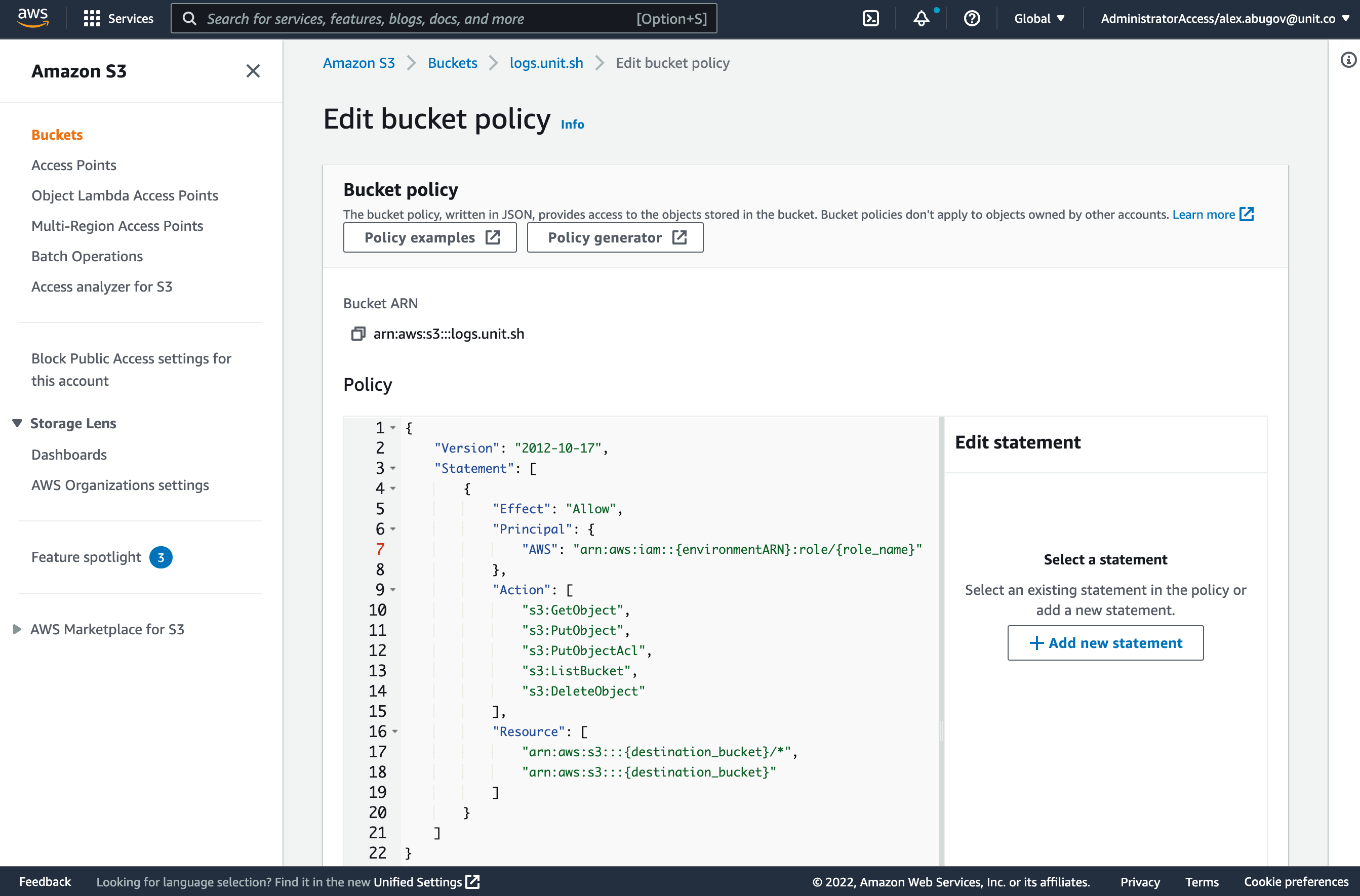Open Access analyzer for S3

point(102,287)
